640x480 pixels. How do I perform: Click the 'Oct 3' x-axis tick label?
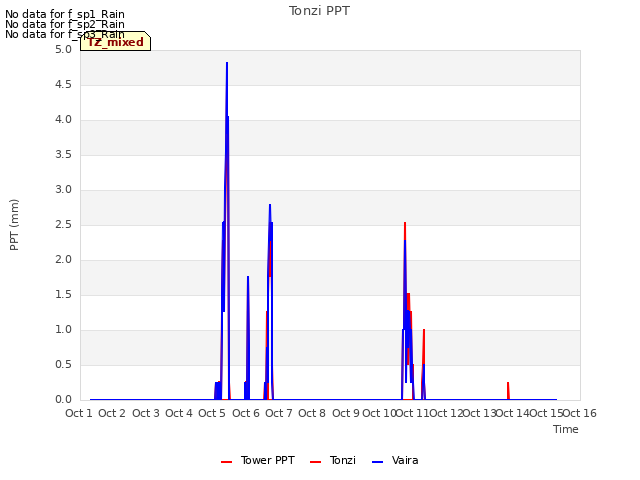point(146,413)
